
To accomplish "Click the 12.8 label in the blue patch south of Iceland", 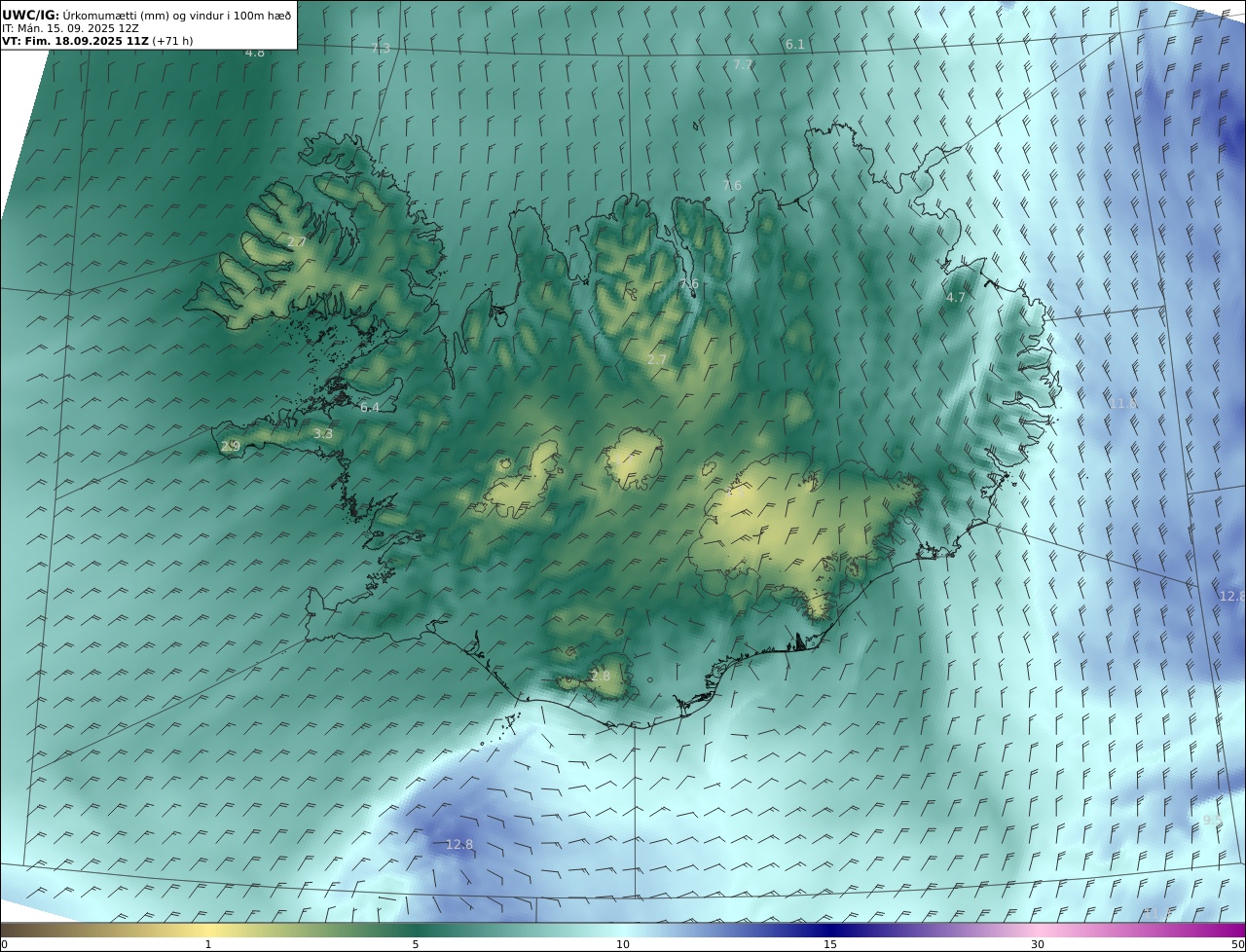I will (x=459, y=845).
